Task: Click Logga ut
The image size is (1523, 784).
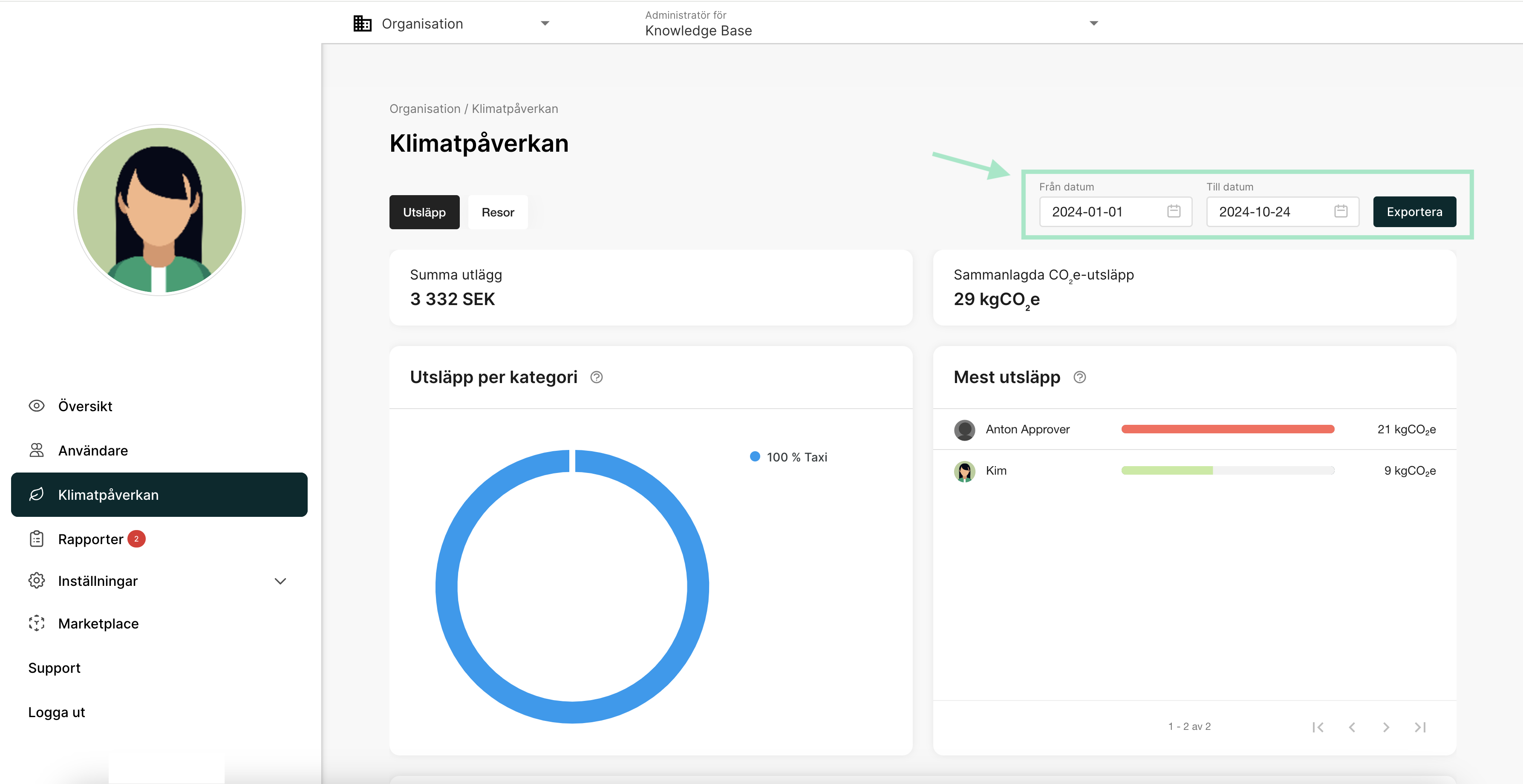Action: click(x=57, y=712)
